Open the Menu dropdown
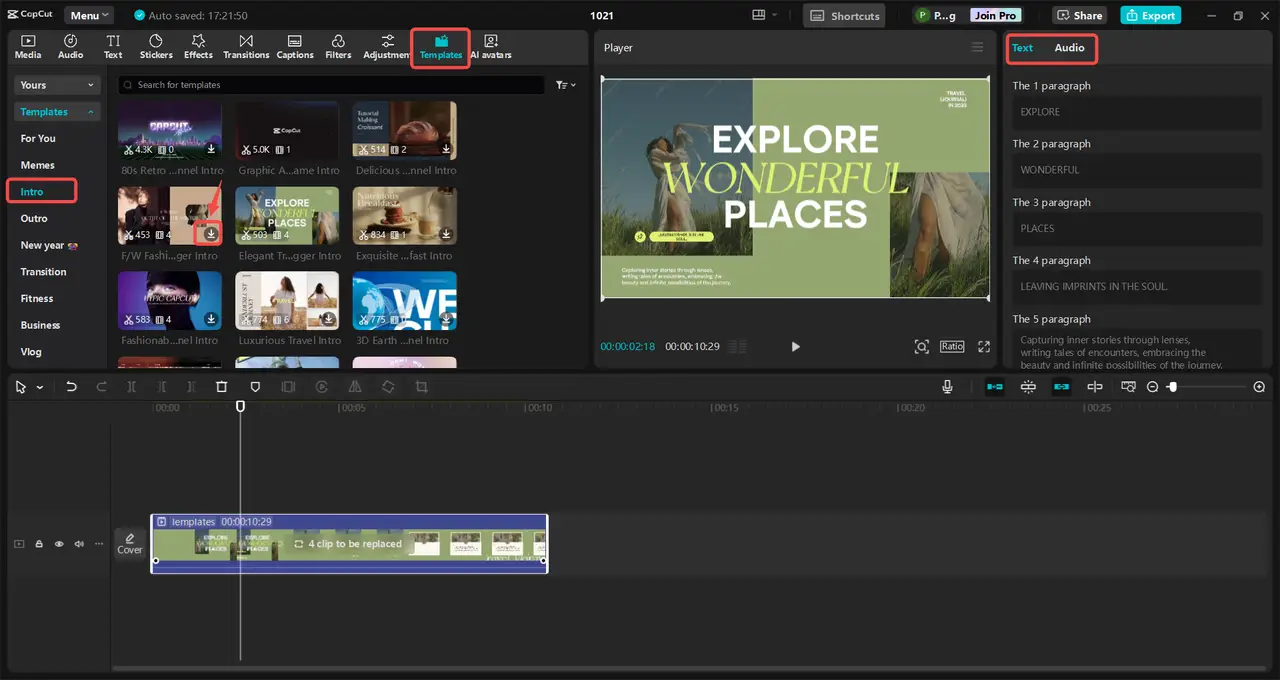This screenshot has width=1280, height=680. click(x=90, y=16)
